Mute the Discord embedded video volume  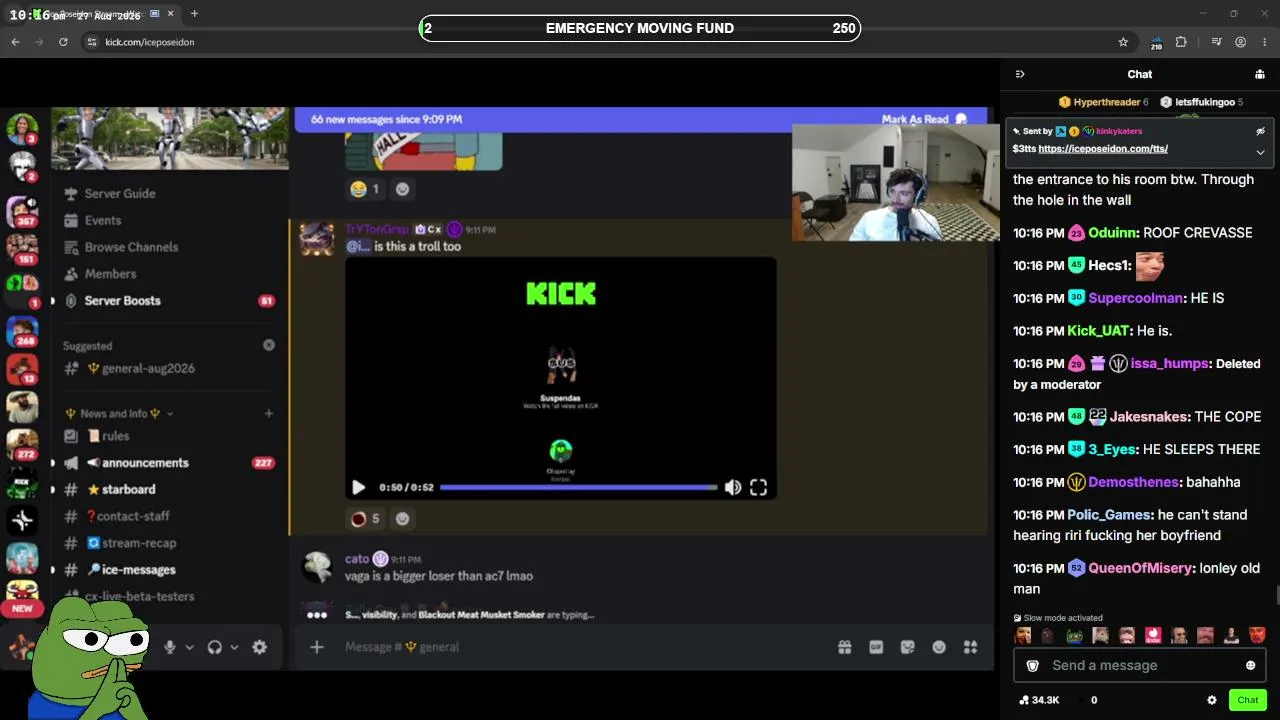pos(733,487)
